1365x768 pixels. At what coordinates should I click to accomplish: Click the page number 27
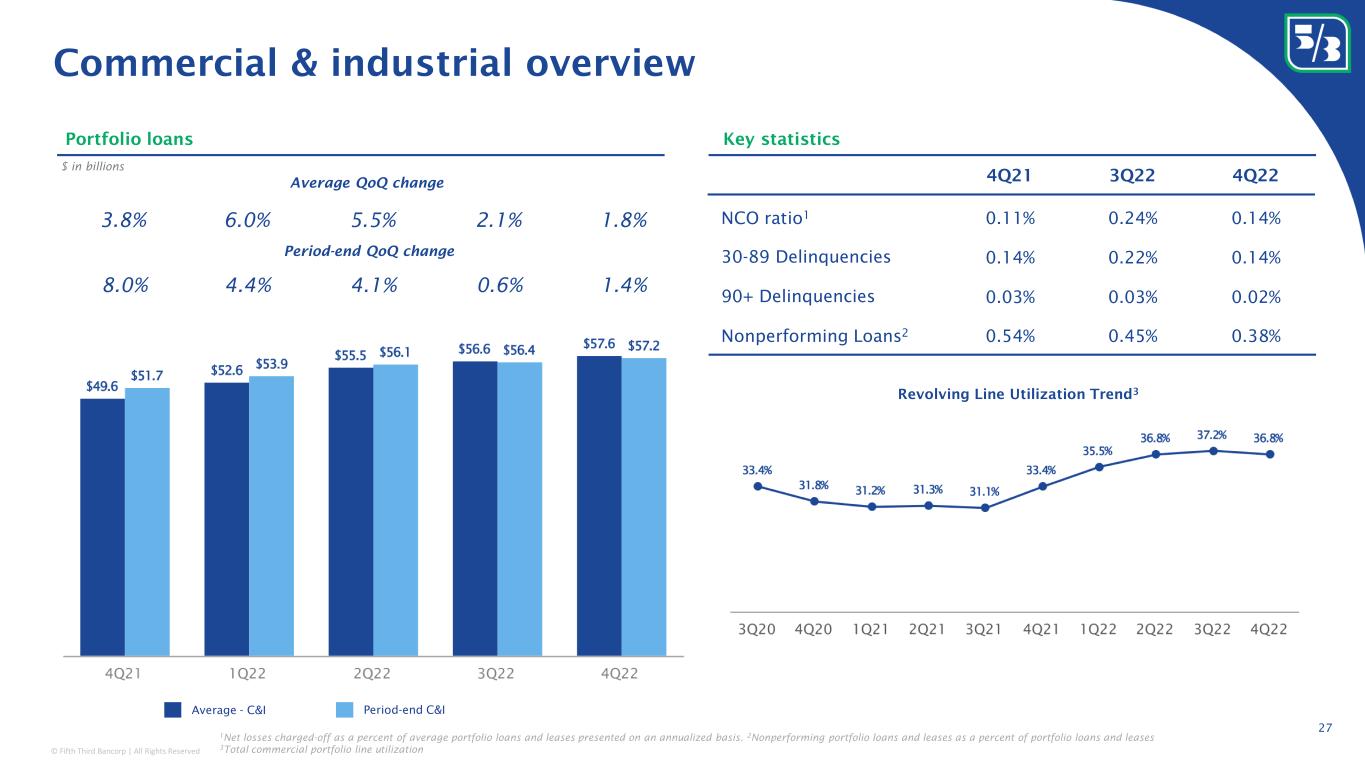(x=1324, y=727)
